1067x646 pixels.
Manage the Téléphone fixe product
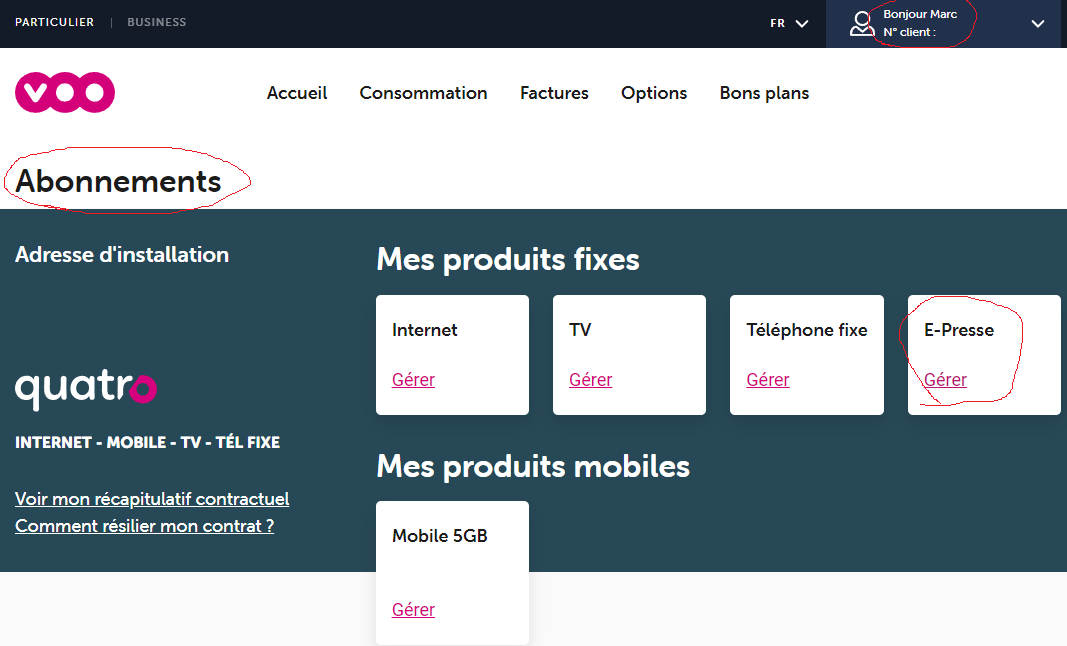point(767,380)
